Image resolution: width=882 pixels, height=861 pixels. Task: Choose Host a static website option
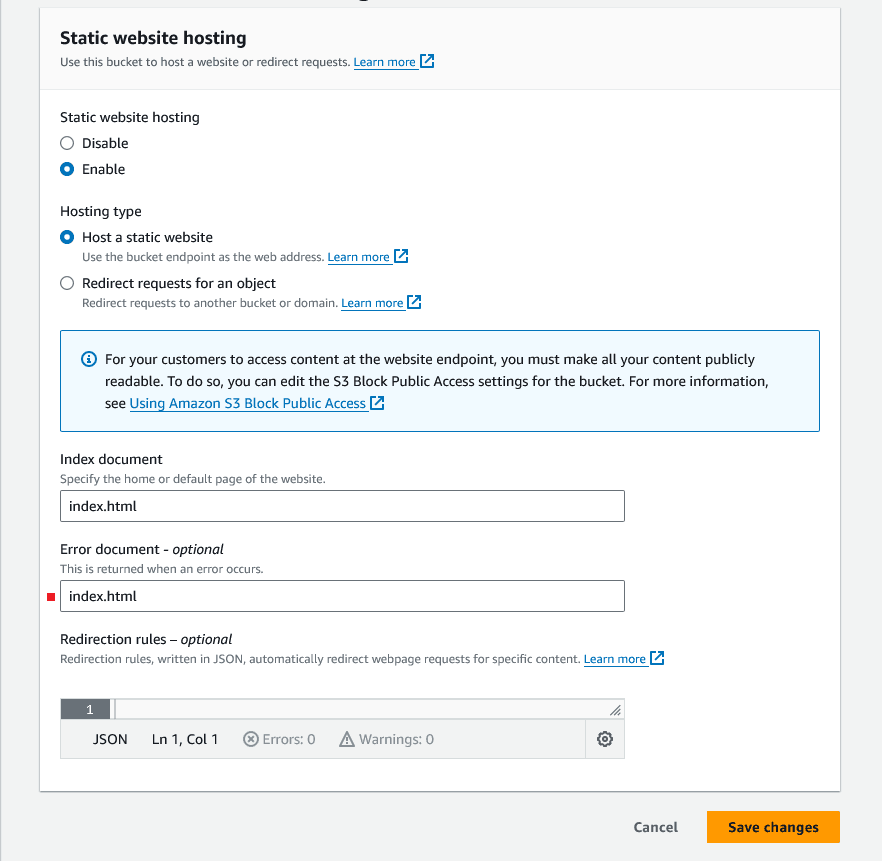click(x=66, y=237)
